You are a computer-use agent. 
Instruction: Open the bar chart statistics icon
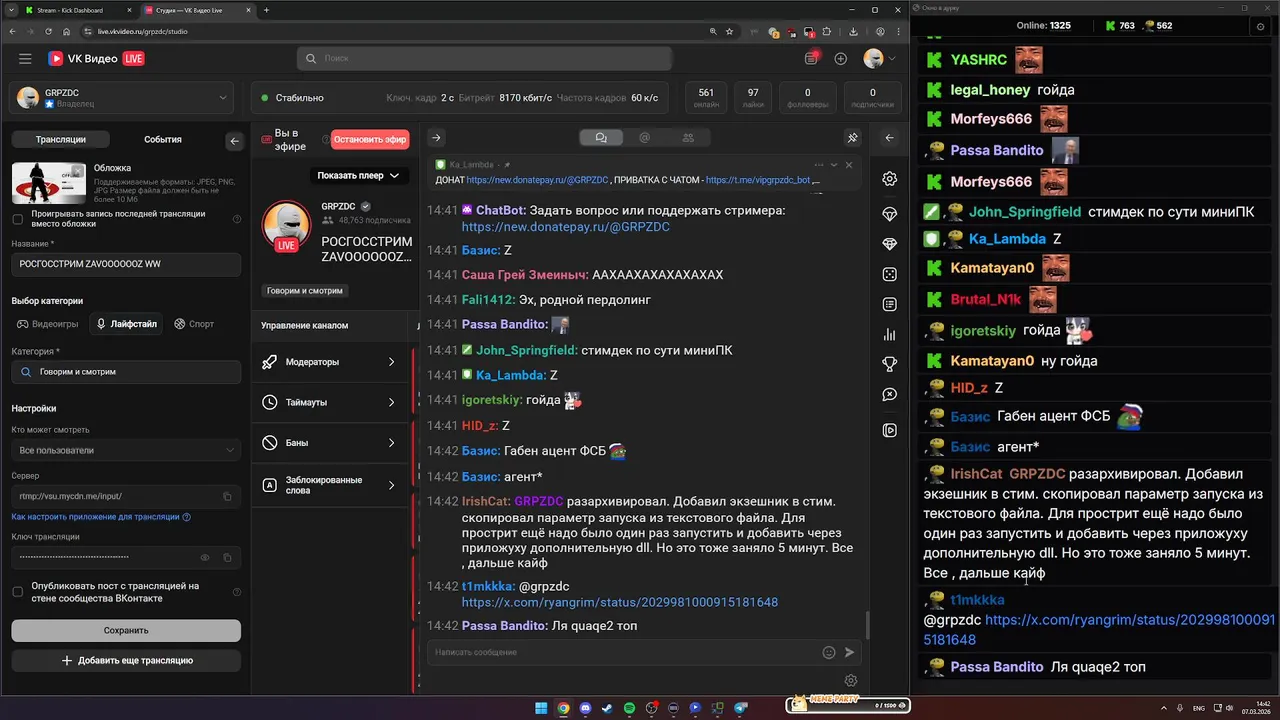coord(889,334)
